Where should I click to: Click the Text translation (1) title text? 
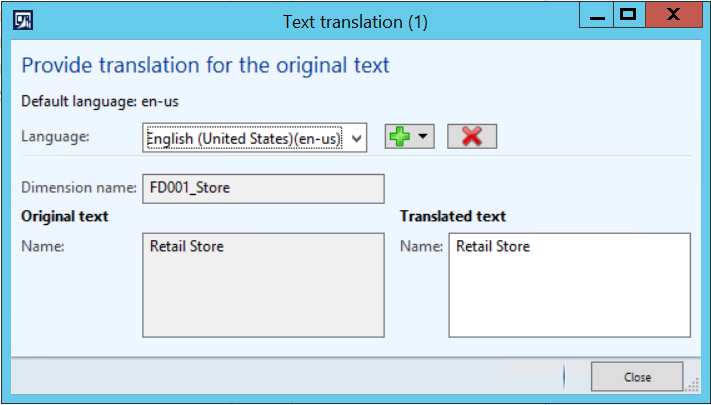(355, 22)
